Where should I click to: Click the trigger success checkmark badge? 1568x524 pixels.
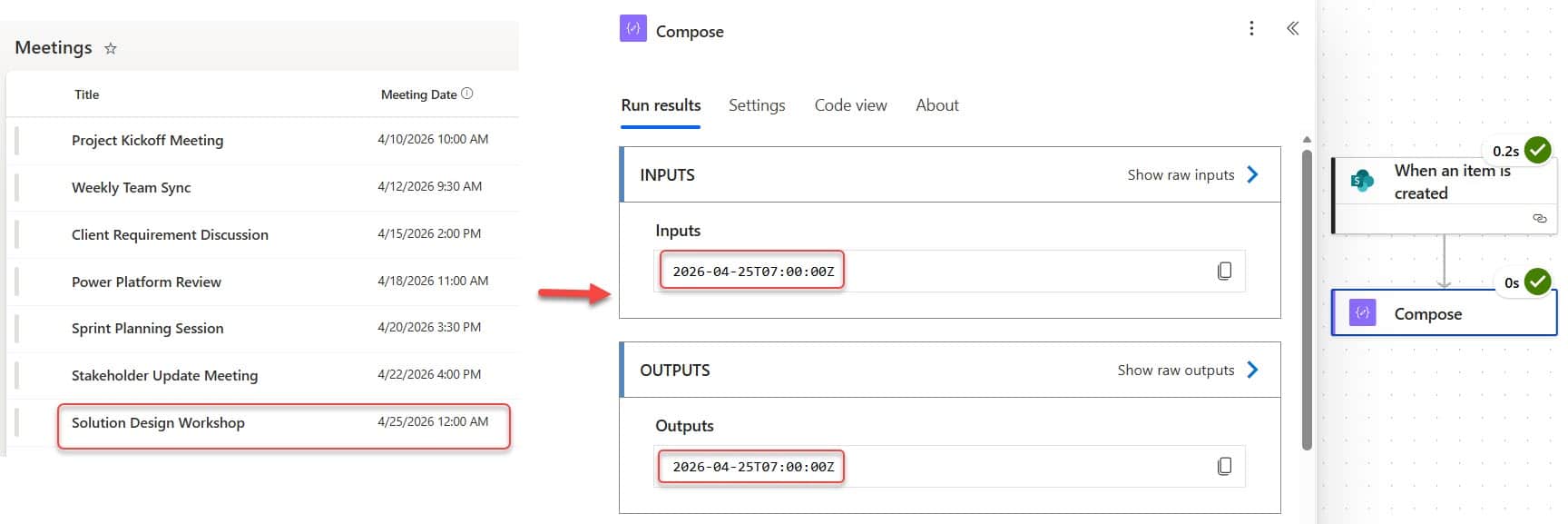[1538, 150]
